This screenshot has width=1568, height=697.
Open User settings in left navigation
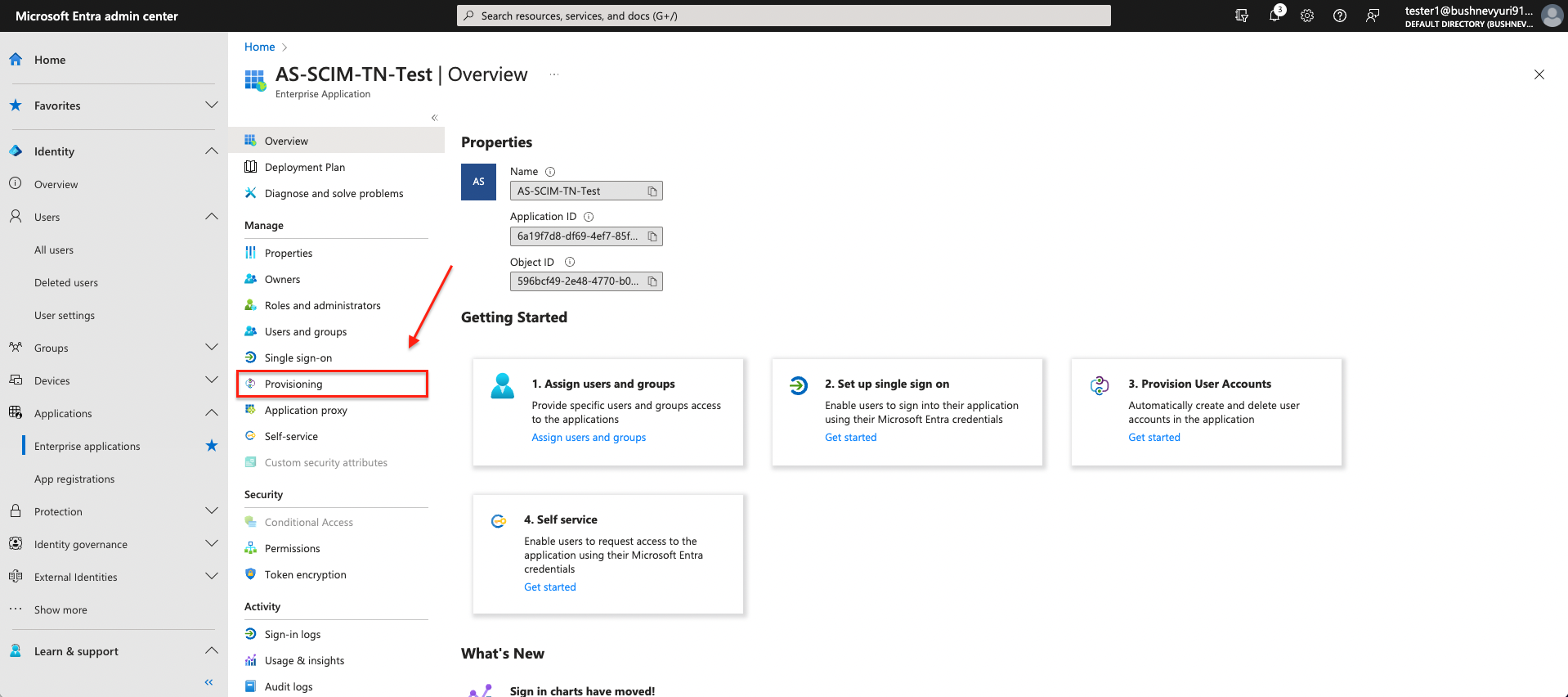(65, 316)
